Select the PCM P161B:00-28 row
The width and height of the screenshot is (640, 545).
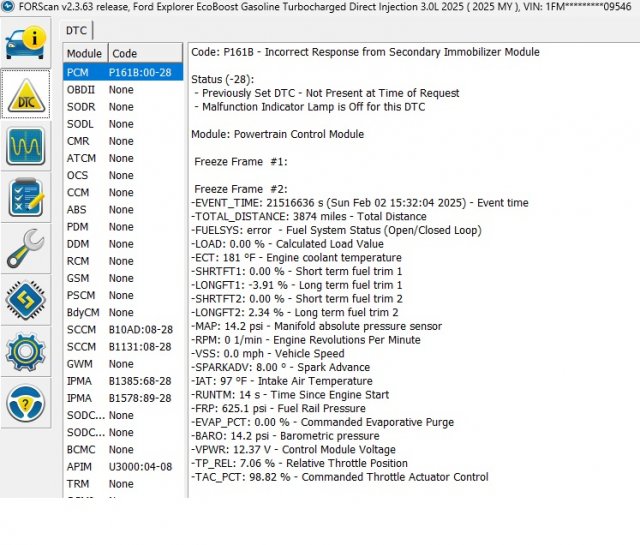point(123,72)
